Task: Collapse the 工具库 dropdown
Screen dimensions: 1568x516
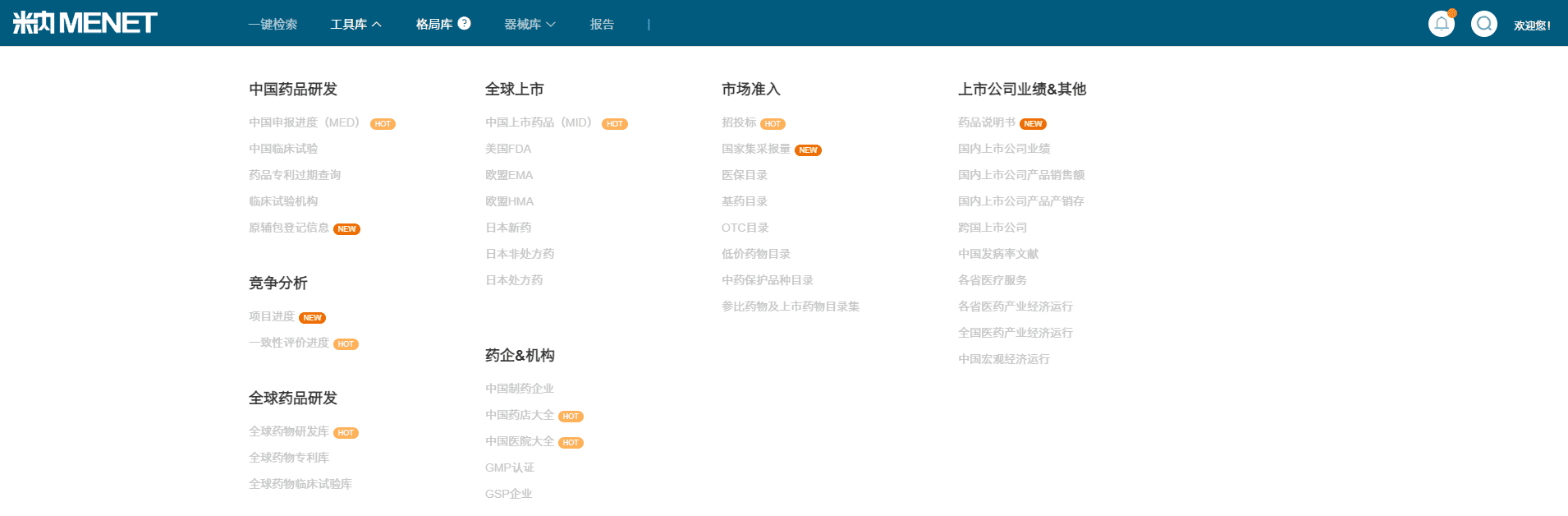Action: (356, 25)
